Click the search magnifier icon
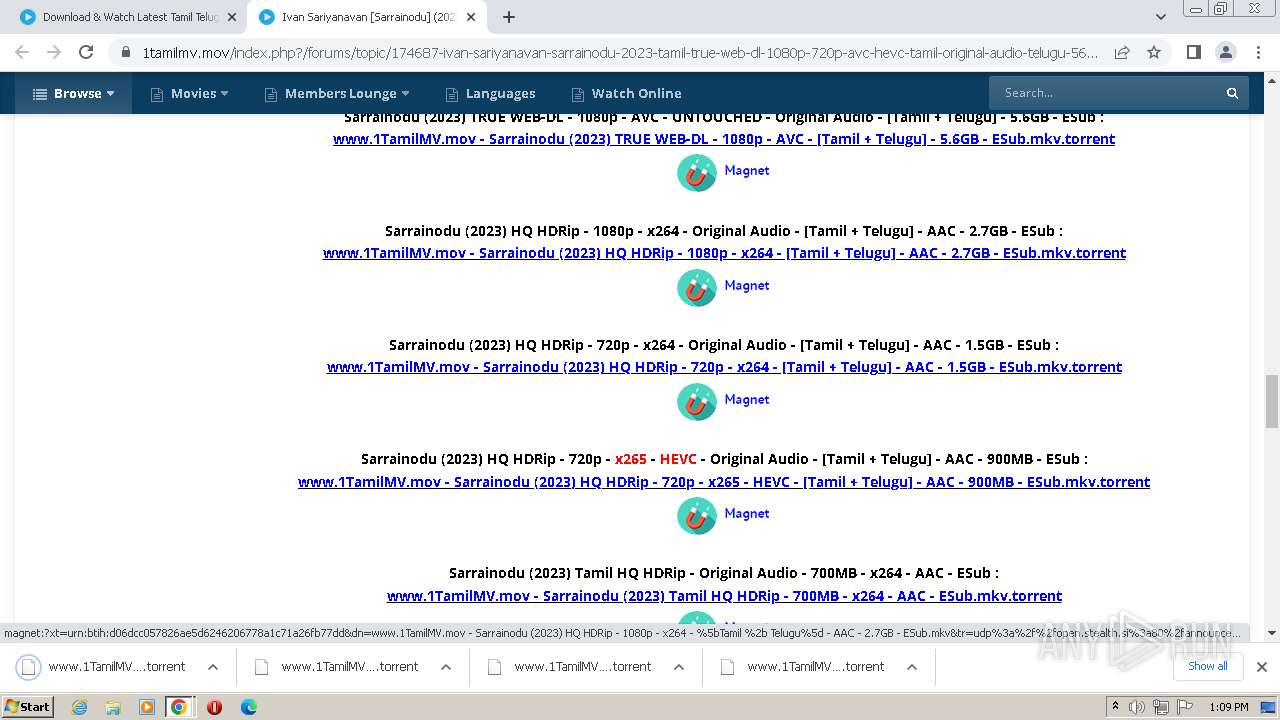 point(1233,93)
